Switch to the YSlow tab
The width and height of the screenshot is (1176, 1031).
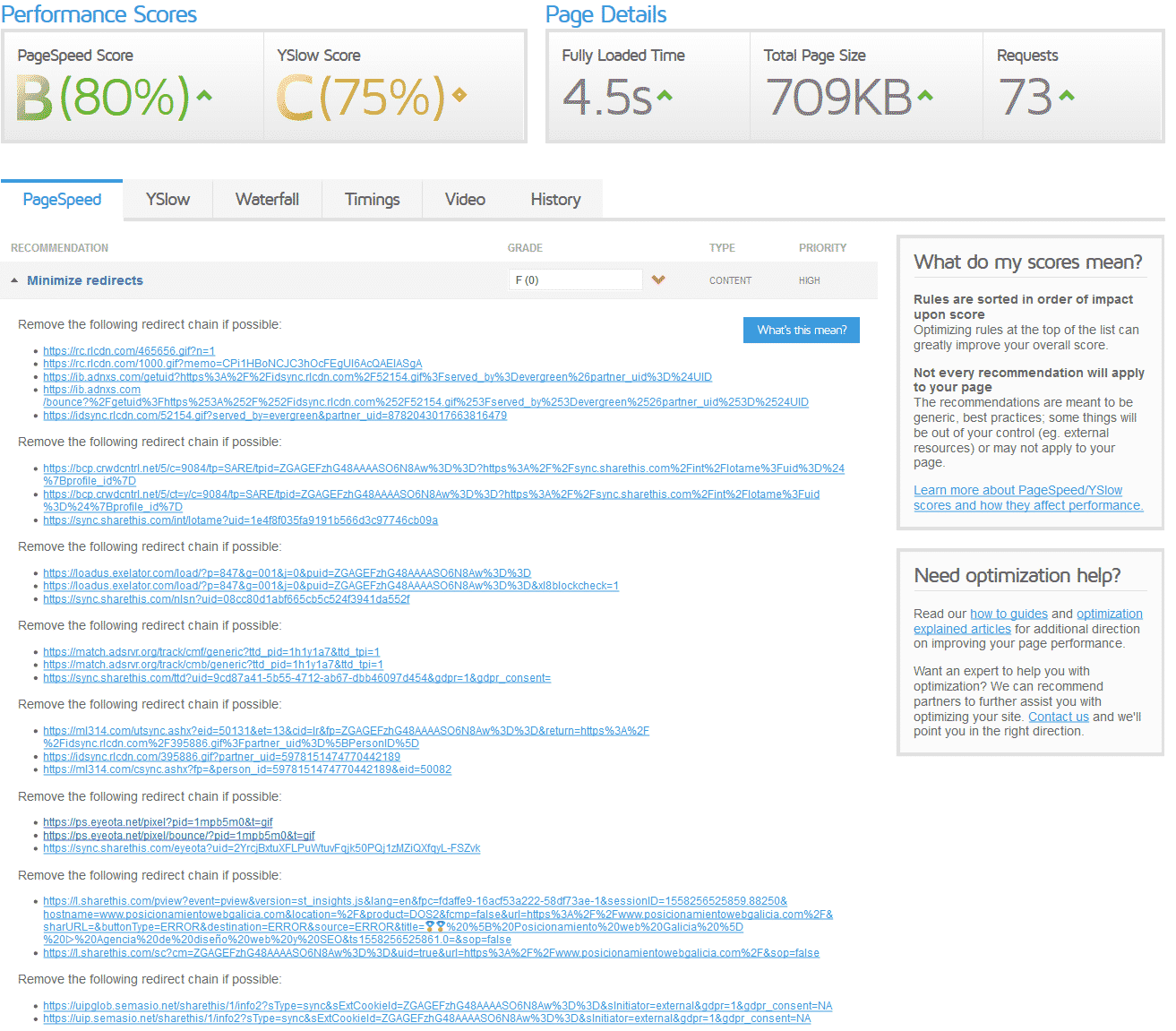[x=168, y=199]
